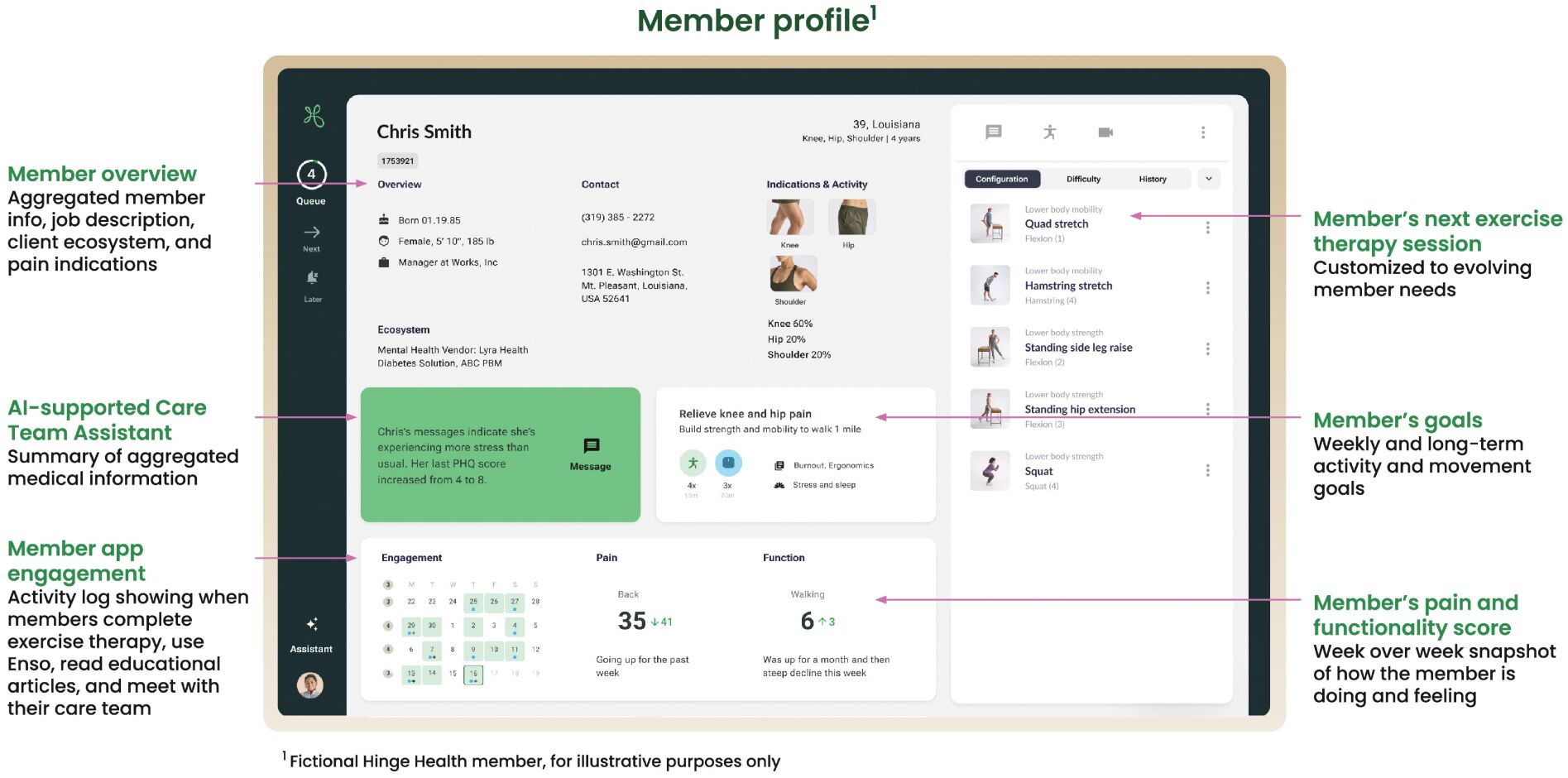Select day 29 in the Engagement calendar
Screen dimensions: 1568x778
(x=411, y=627)
